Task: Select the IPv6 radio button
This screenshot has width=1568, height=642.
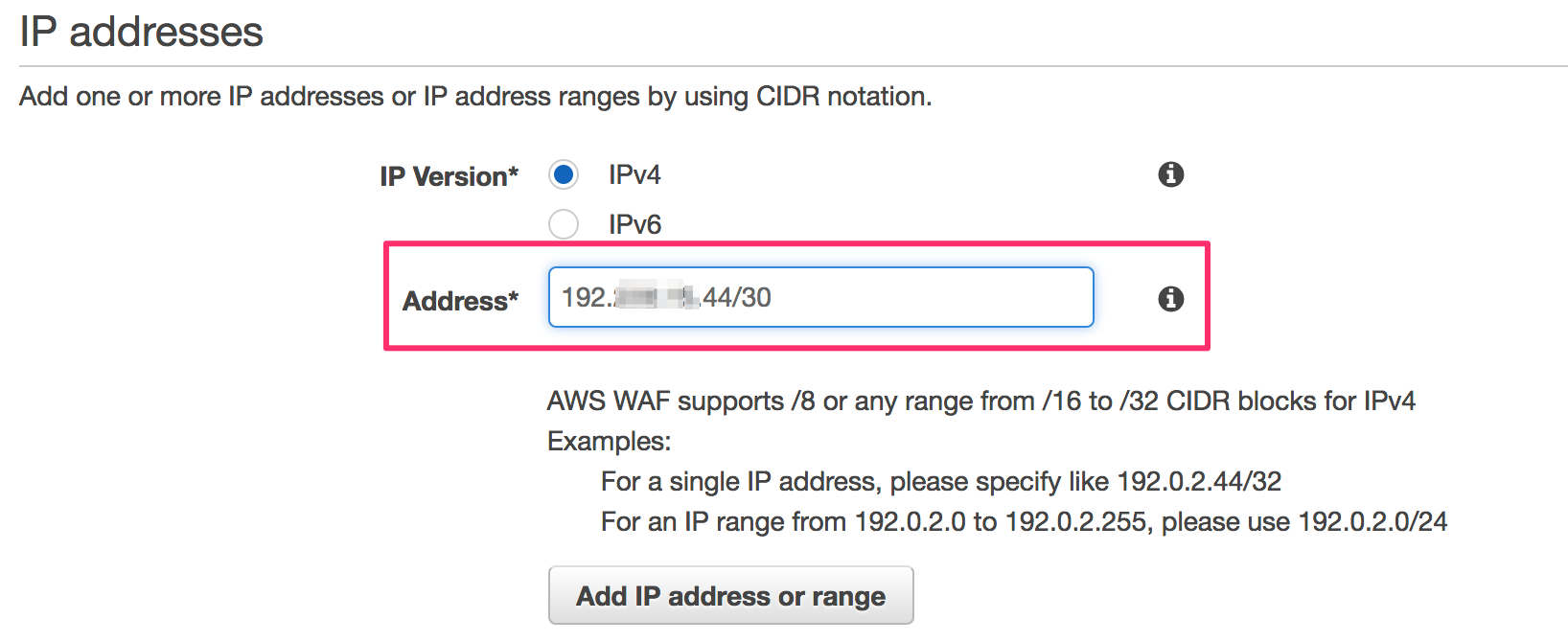Action: (x=564, y=224)
